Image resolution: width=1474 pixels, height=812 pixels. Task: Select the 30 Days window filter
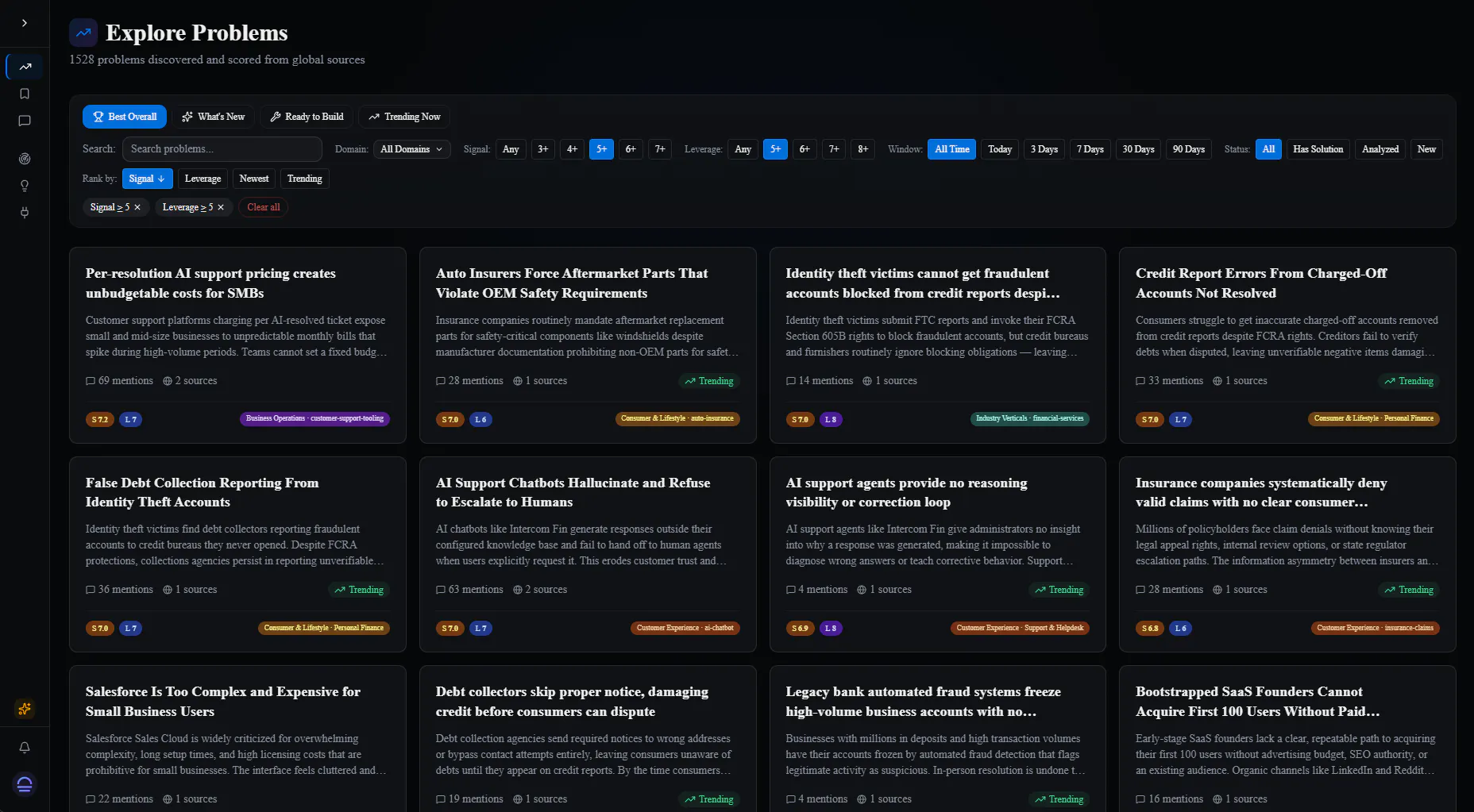click(x=1138, y=149)
